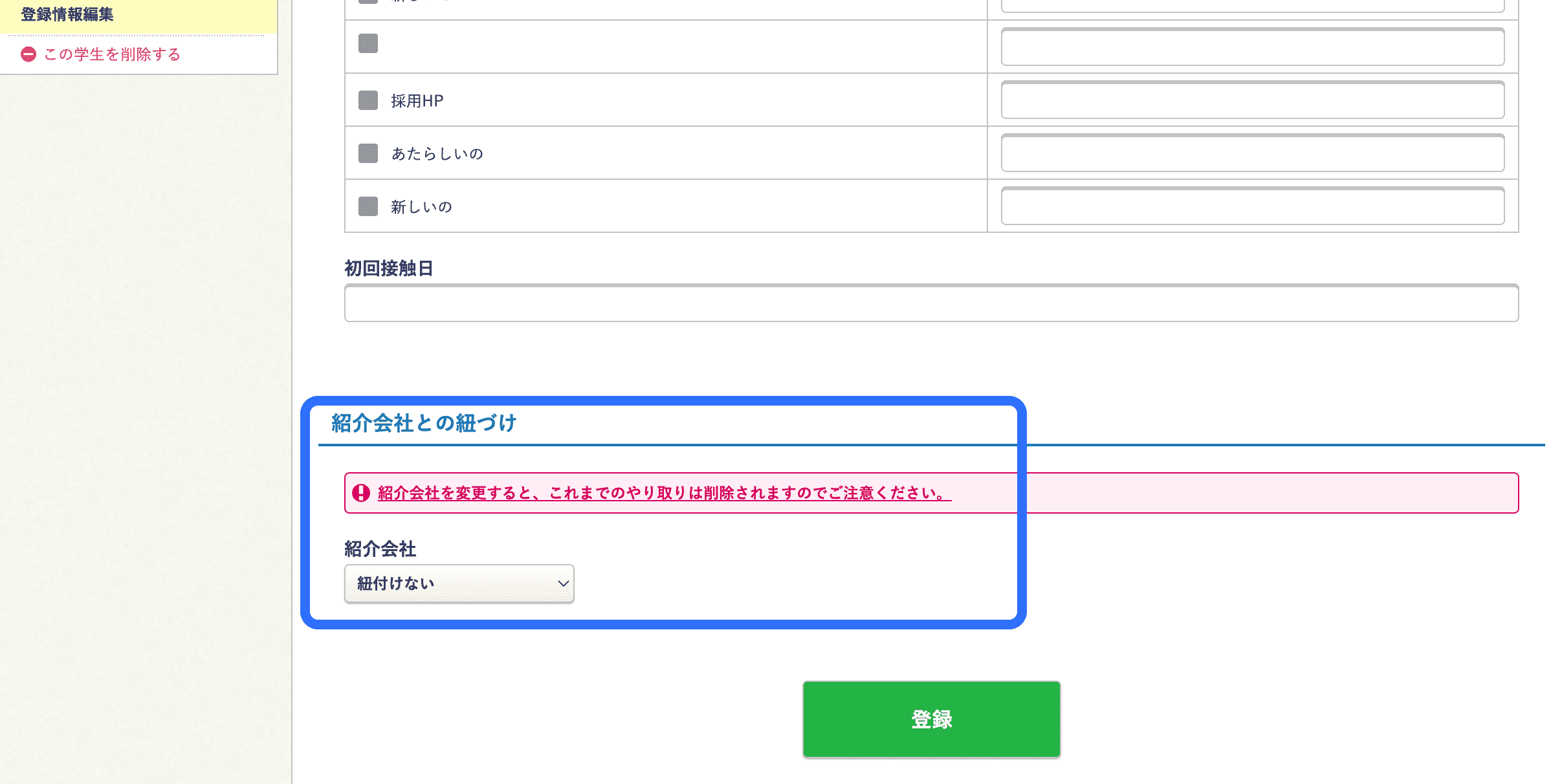The width and height of the screenshot is (1562, 784).
Task: Open the warning link about changing 紹介会社
Action: pyautogui.click(x=664, y=493)
